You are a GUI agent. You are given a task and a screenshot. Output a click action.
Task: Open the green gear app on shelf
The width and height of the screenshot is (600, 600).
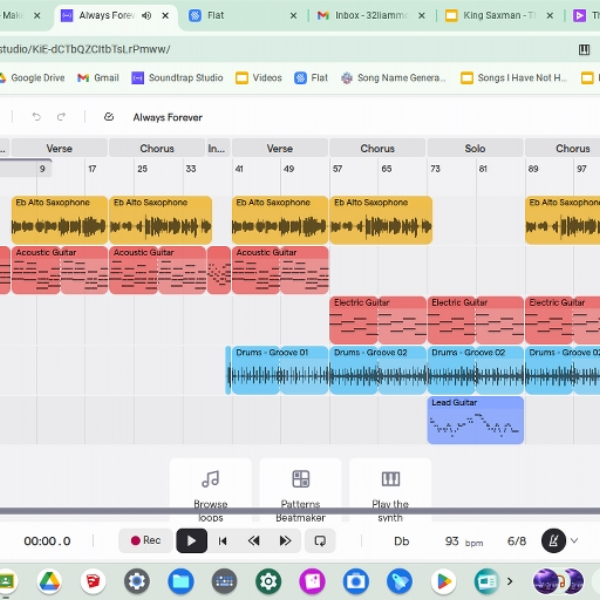click(268, 581)
